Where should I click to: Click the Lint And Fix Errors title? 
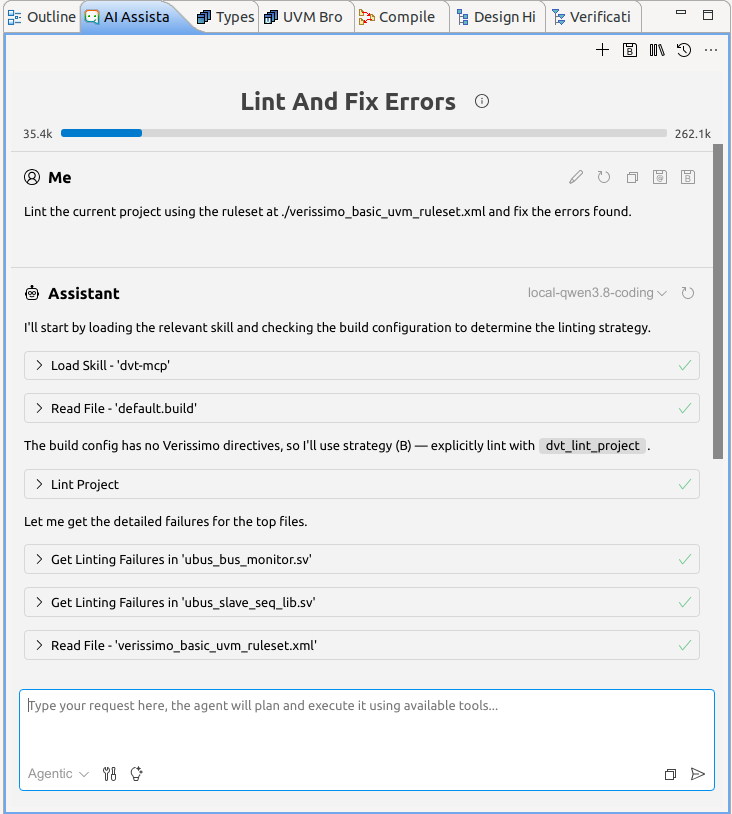(x=348, y=101)
